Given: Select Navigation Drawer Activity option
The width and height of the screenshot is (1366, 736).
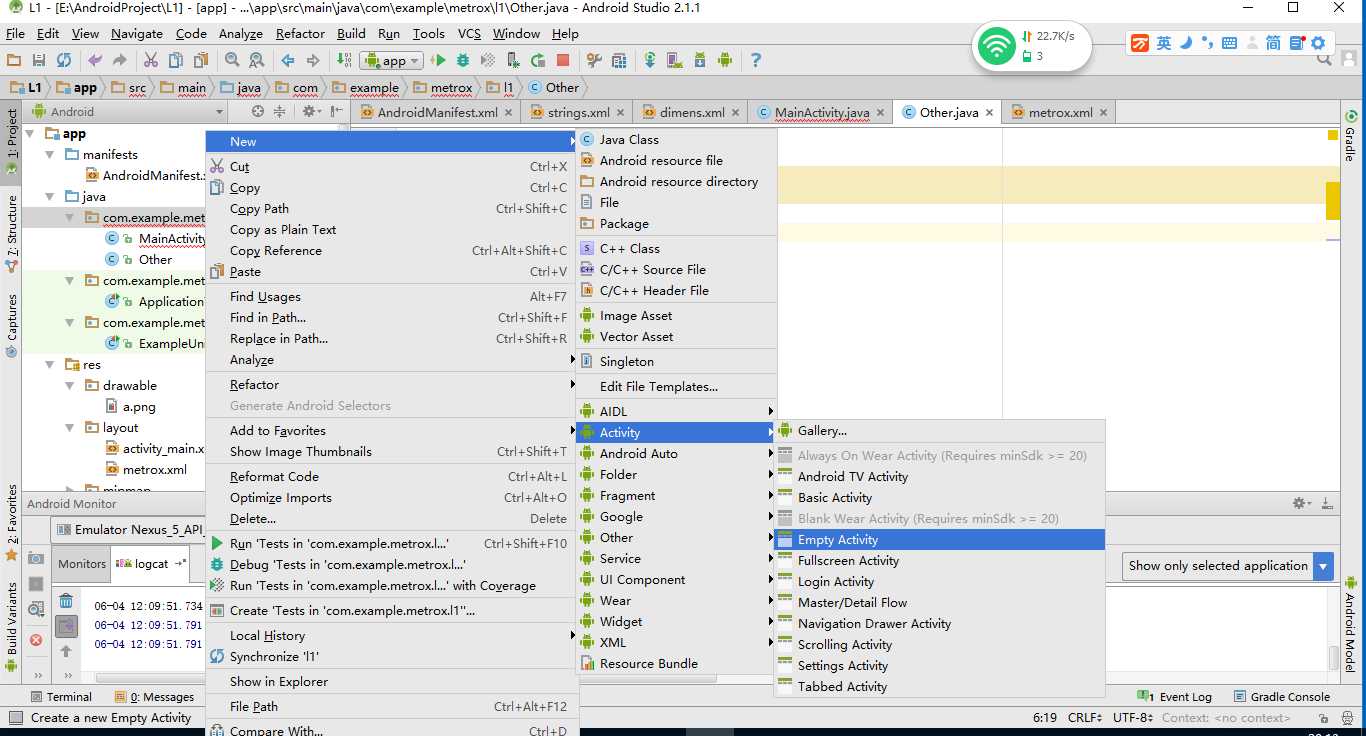Looking at the screenshot, I should (940, 624).
